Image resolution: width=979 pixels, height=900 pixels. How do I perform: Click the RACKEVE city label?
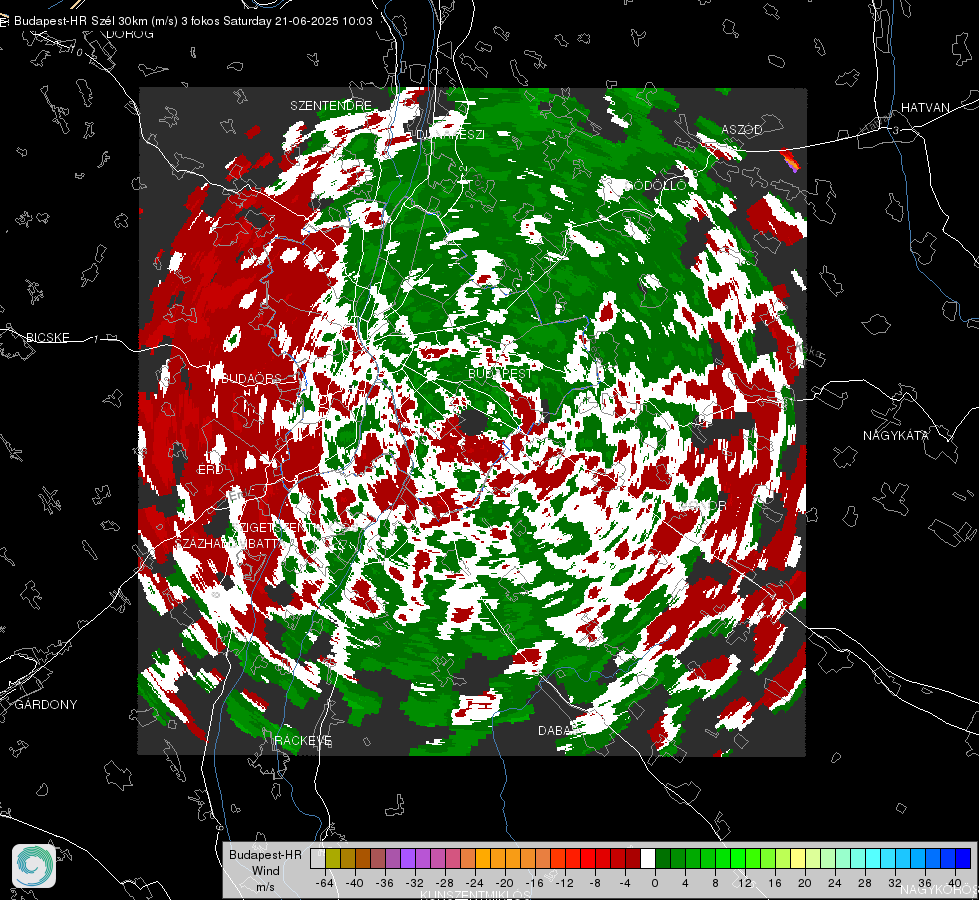coord(303,740)
